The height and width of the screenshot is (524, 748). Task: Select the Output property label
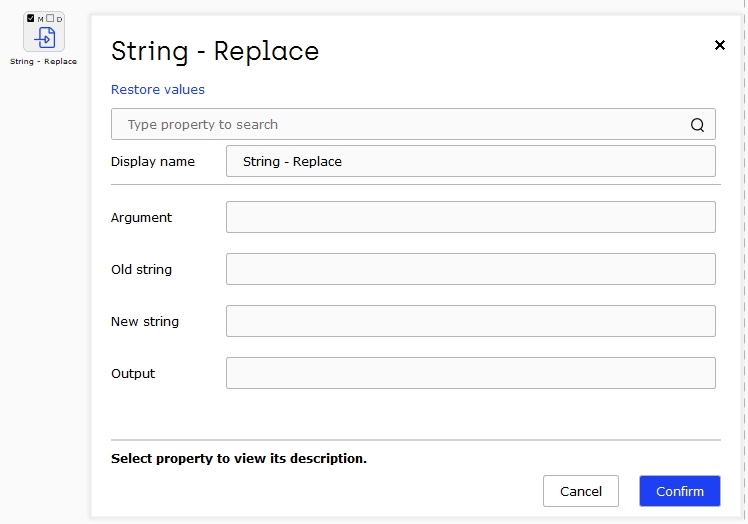tap(133, 374)
